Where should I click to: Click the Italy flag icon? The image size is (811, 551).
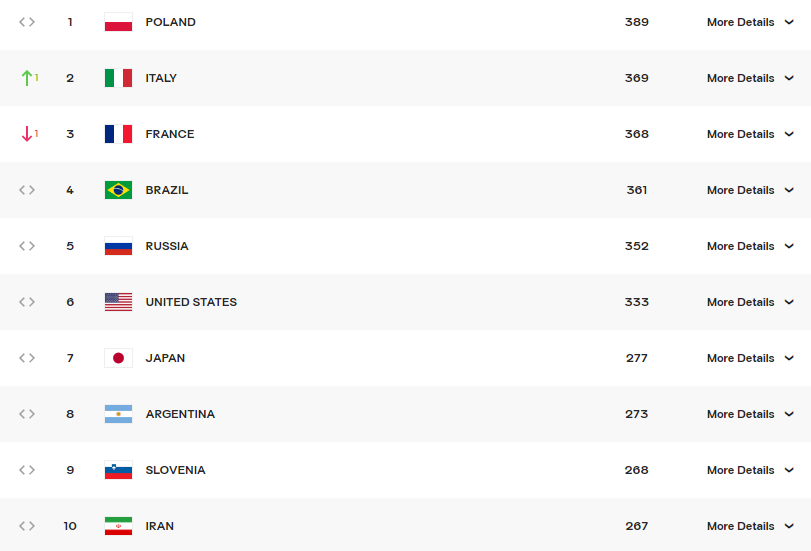click(118, 78)
